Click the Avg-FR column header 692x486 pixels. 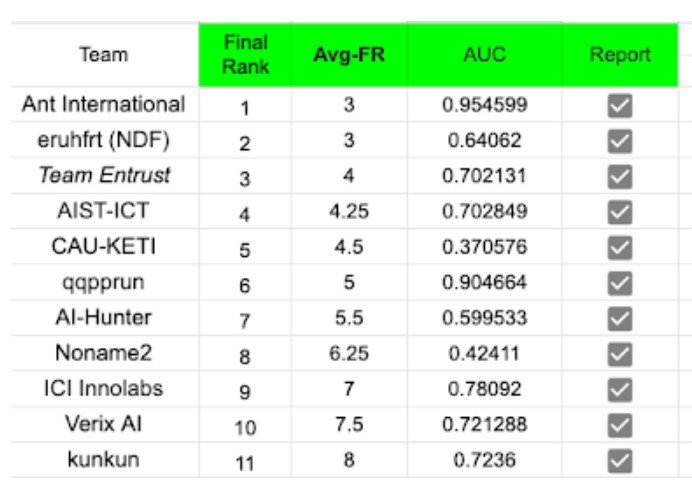tap(349, 54)
